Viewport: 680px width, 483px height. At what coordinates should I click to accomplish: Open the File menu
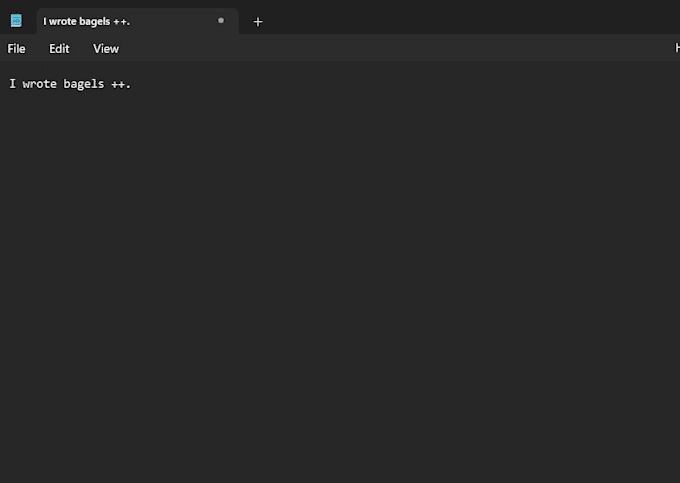tap(16, 49)
